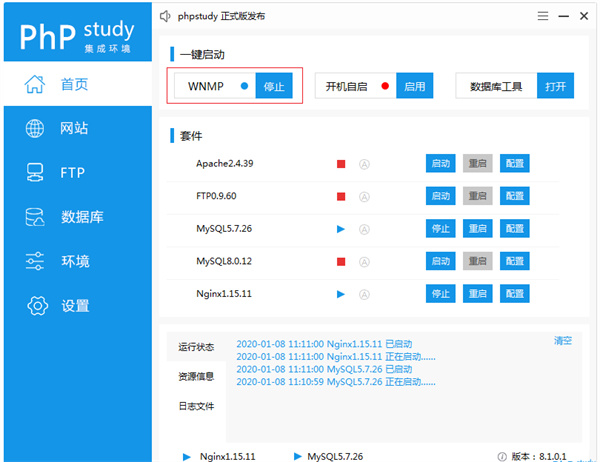Switch to the 数据库 section

click(x=82, y=217)
